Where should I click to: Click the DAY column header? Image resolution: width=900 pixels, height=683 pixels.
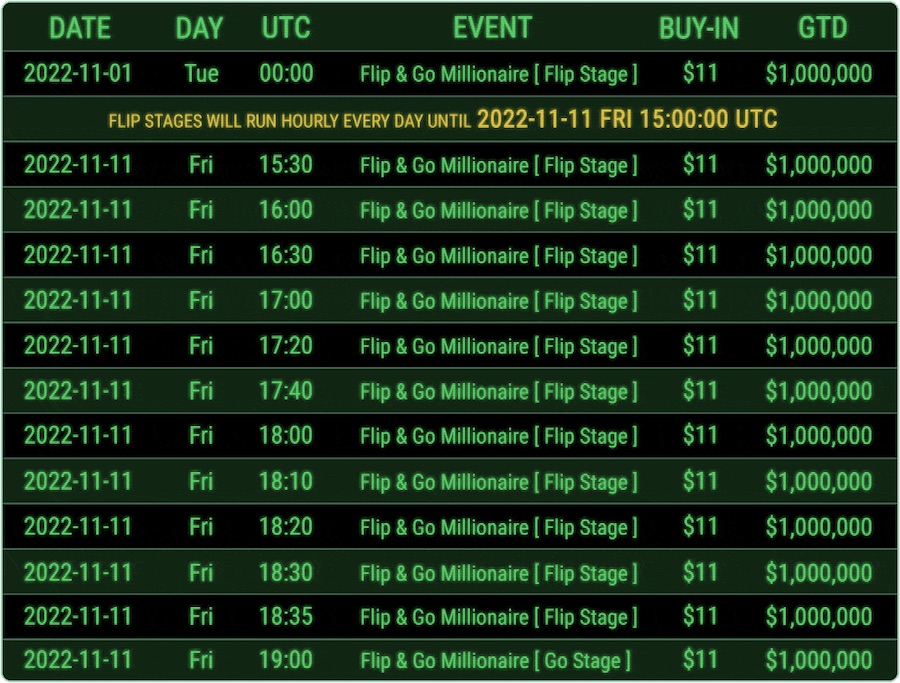[x=199, y=28]
